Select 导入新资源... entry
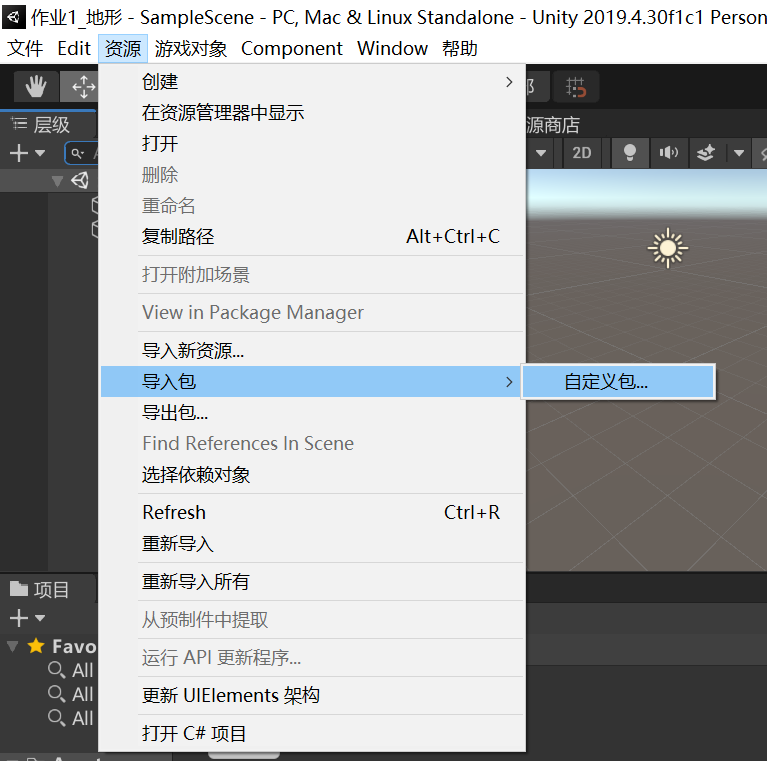 [x=312, y=351]
